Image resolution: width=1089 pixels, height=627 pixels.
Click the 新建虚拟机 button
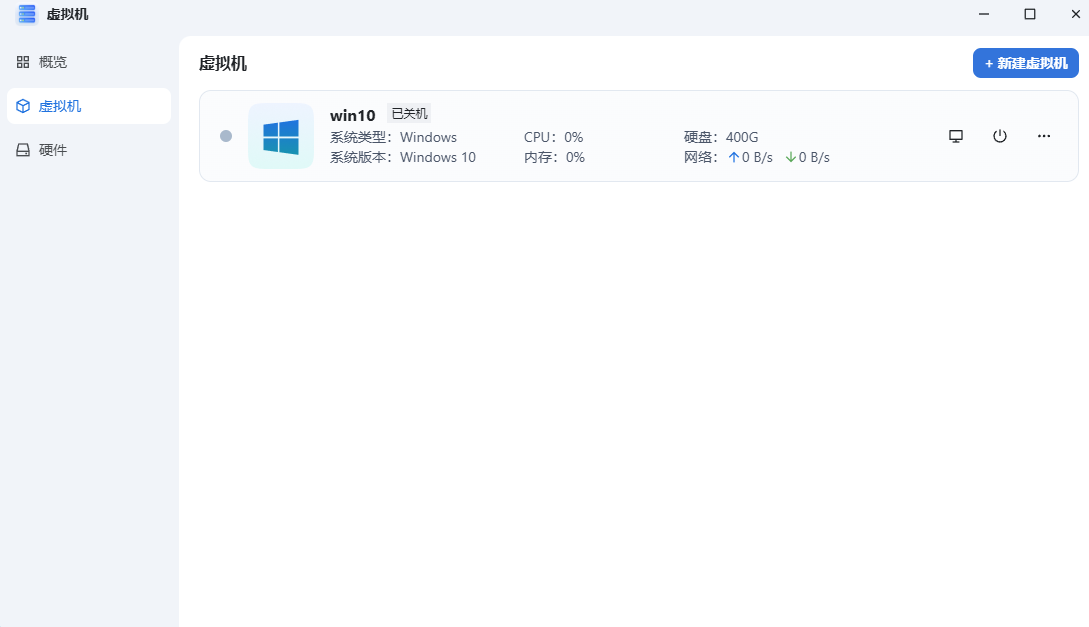click(x=1025, y=63)
